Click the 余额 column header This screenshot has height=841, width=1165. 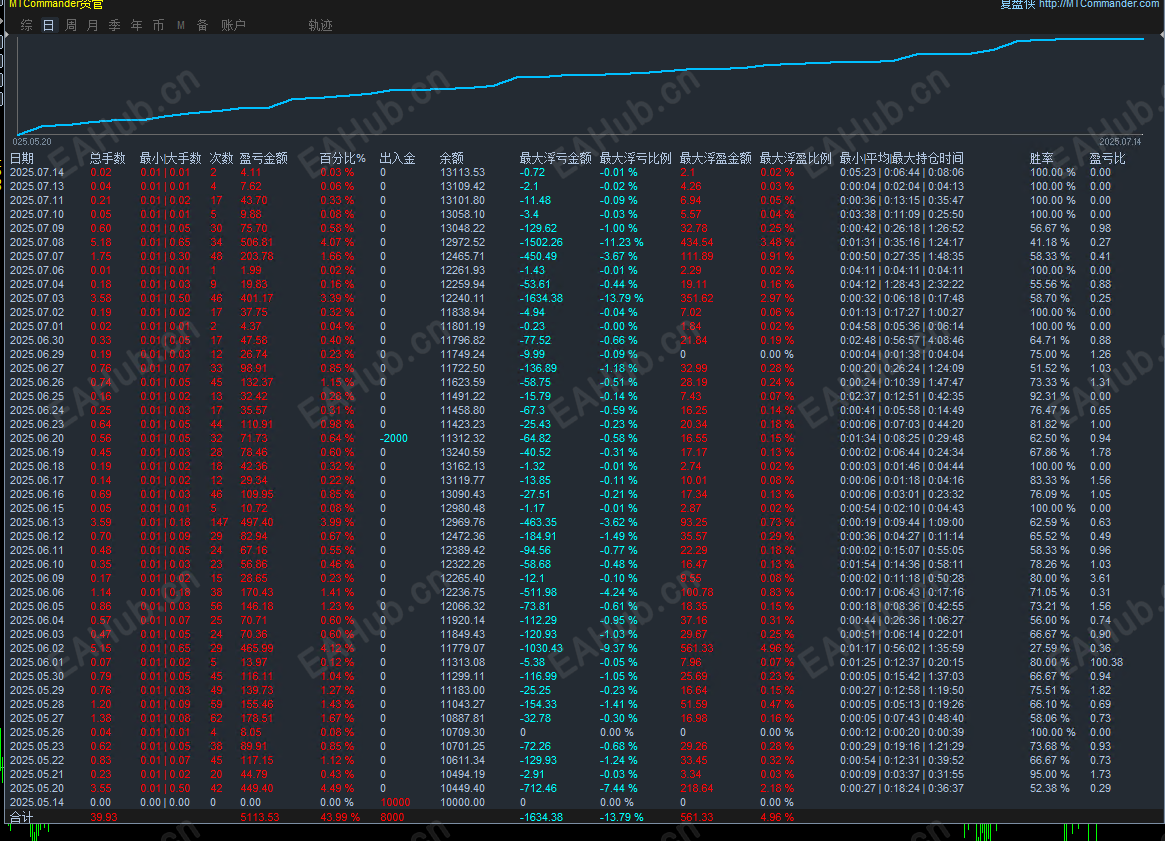point(452,158)
